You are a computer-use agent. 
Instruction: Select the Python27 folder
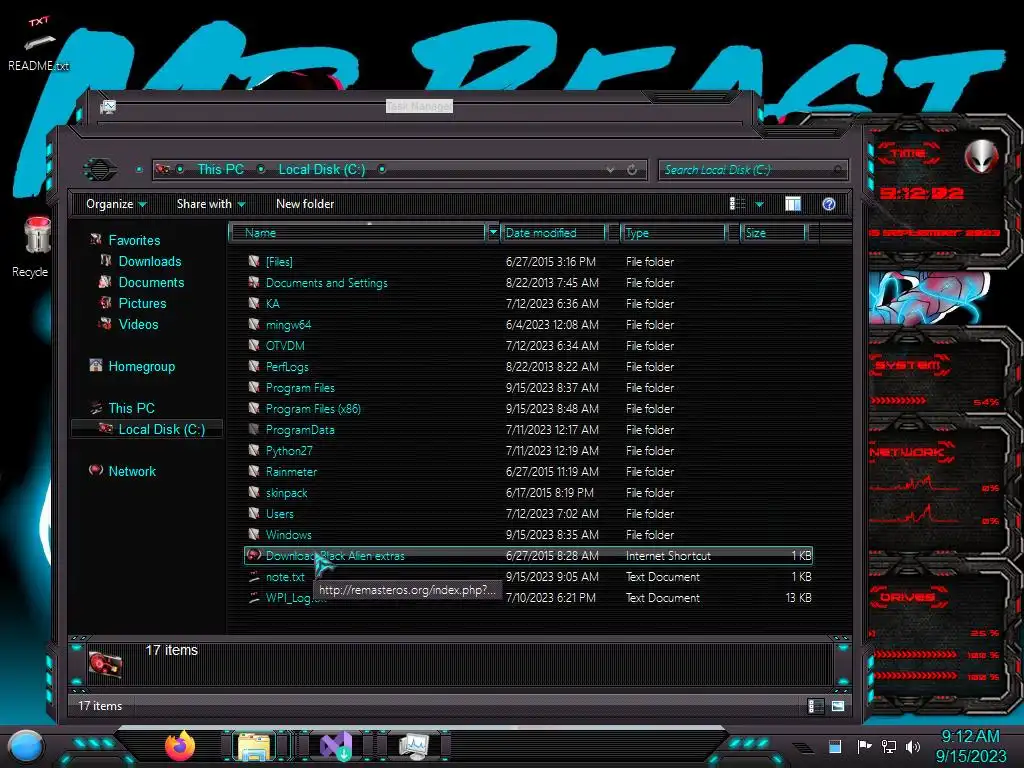click(x=289, y=451)
